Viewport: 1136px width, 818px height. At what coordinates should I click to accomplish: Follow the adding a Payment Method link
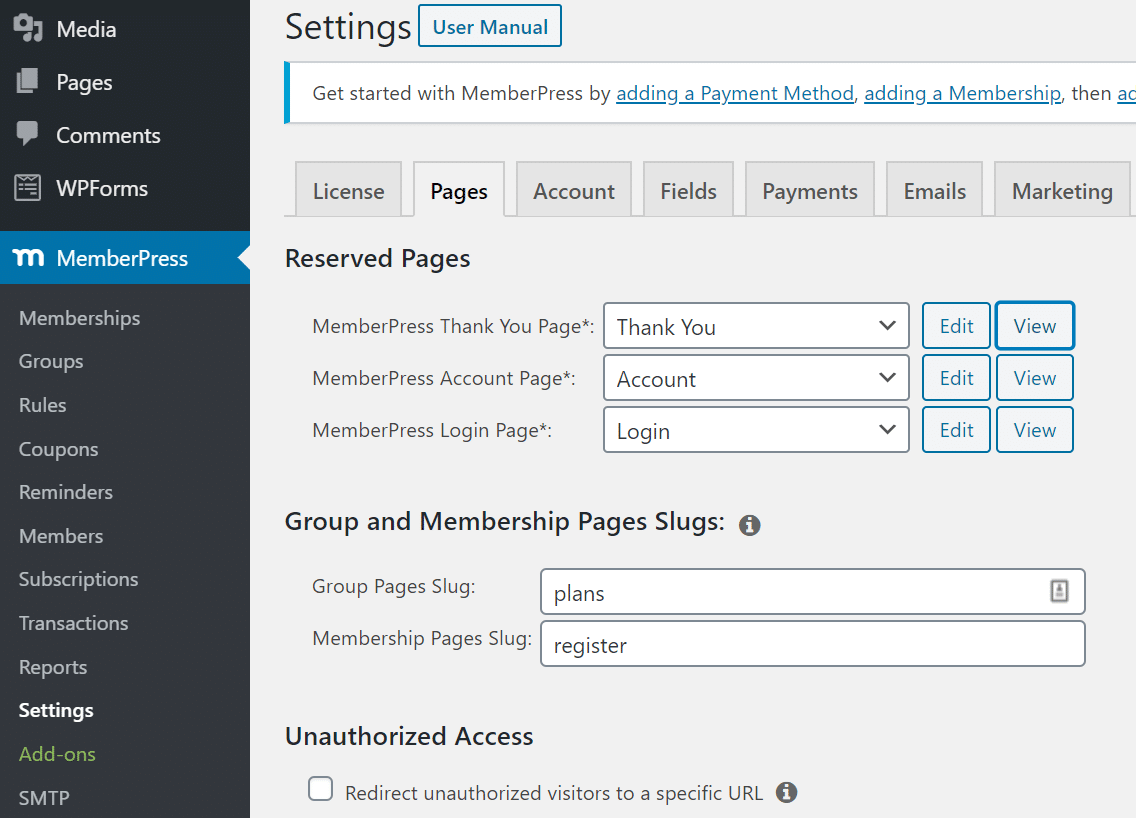[735, 93]
